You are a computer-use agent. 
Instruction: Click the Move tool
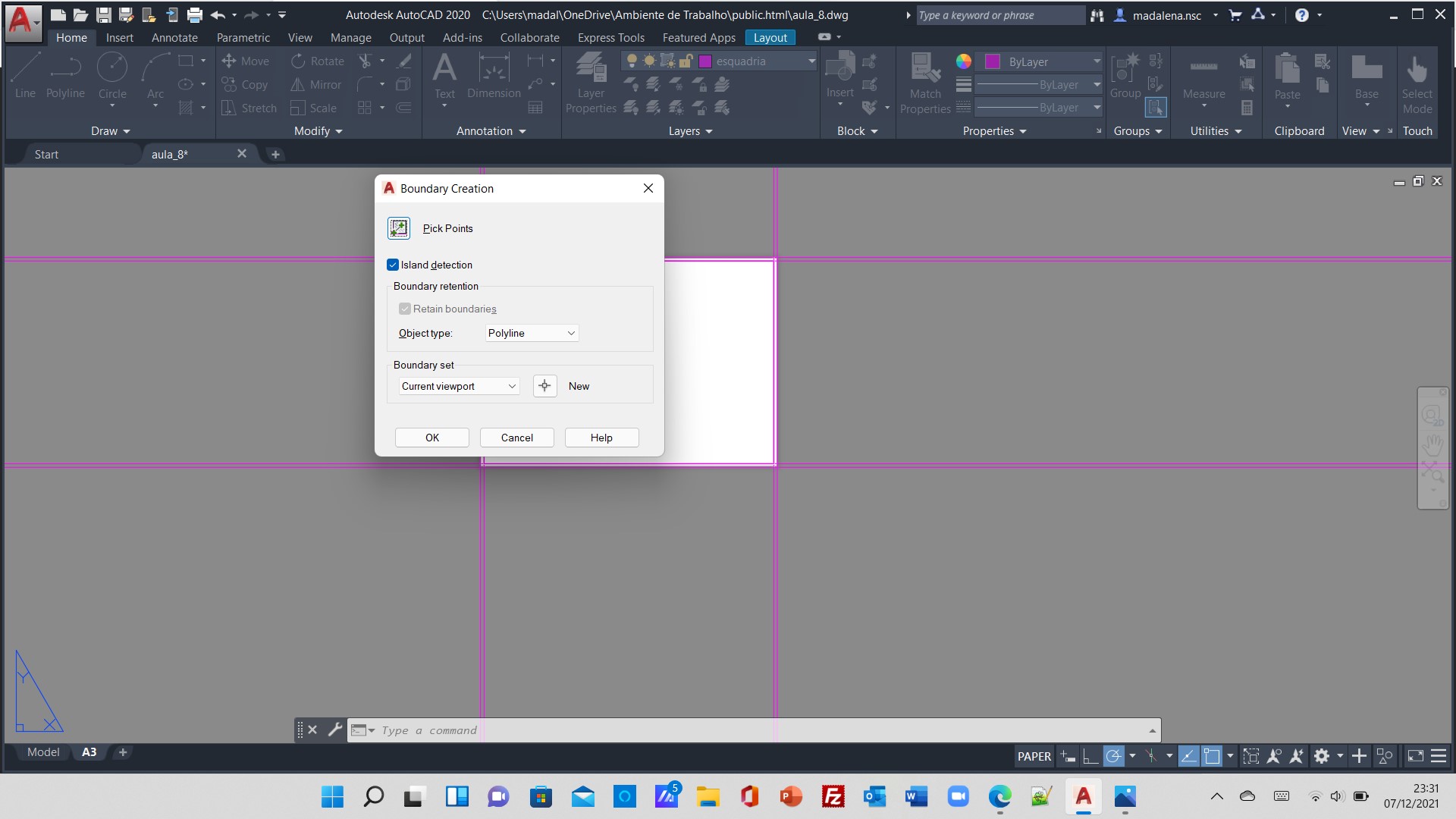[246, 61]
